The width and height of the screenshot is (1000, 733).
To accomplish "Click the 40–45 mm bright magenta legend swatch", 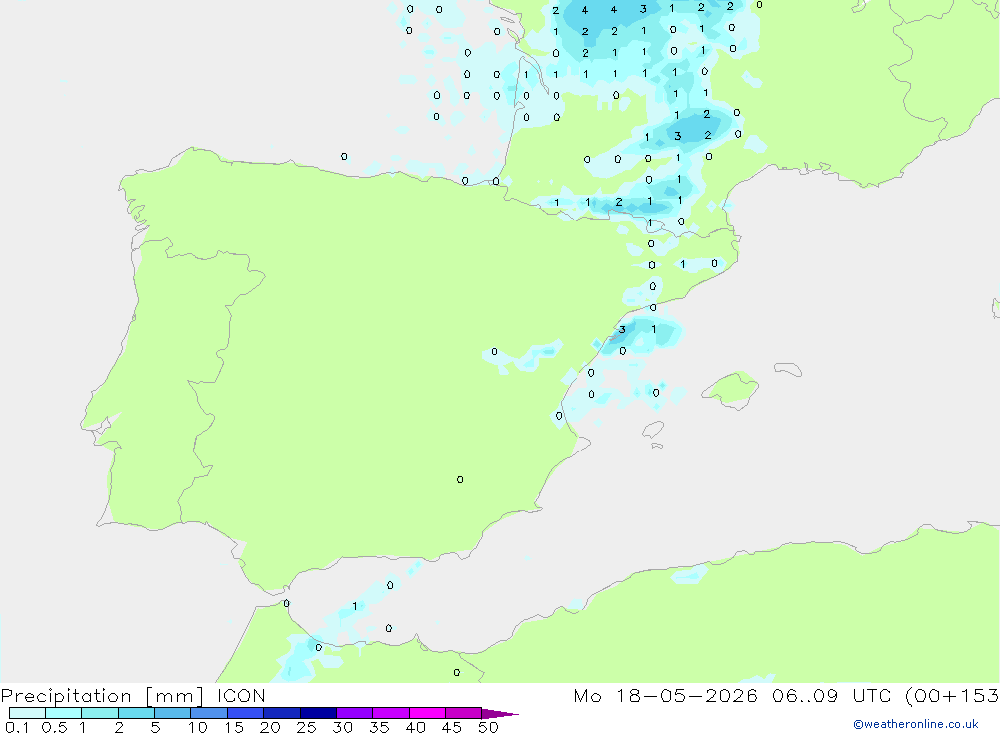I will (427, 713).
